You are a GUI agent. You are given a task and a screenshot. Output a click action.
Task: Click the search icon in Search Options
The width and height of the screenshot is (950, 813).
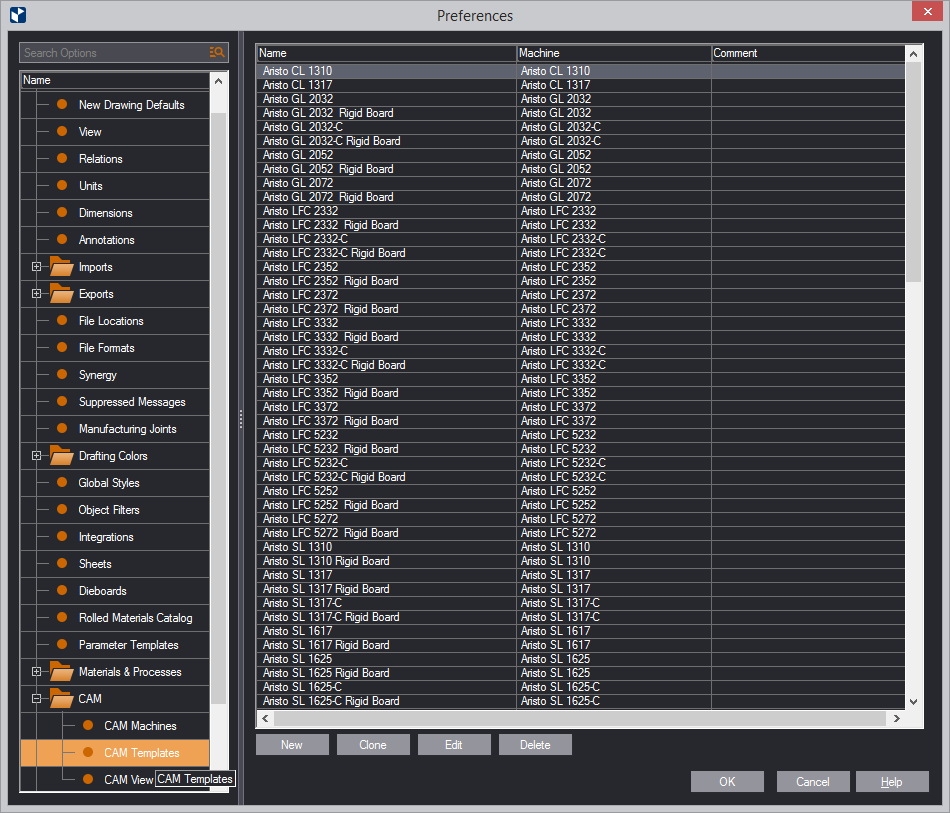coord(217,53)
